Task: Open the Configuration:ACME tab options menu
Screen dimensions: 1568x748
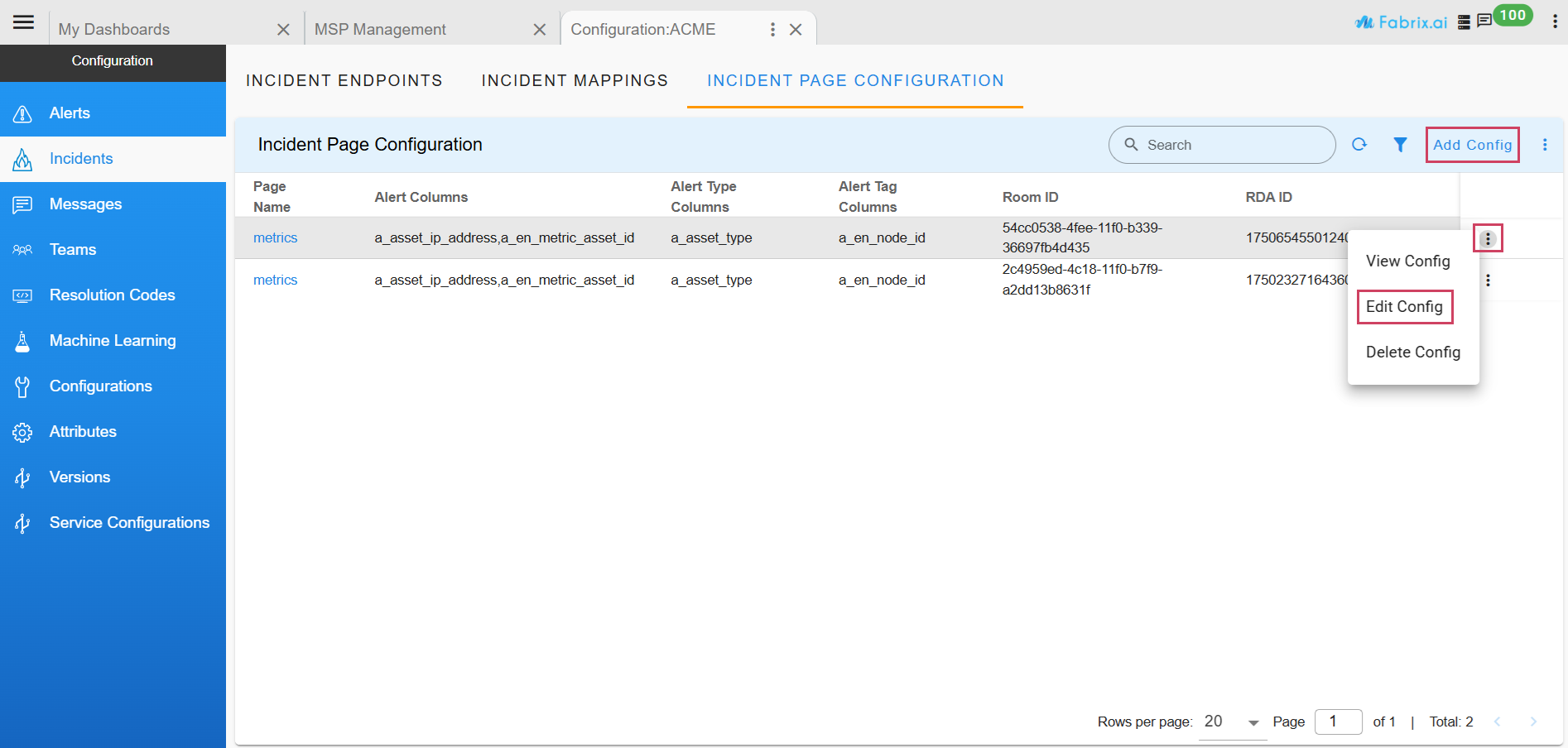Action: 772,30
